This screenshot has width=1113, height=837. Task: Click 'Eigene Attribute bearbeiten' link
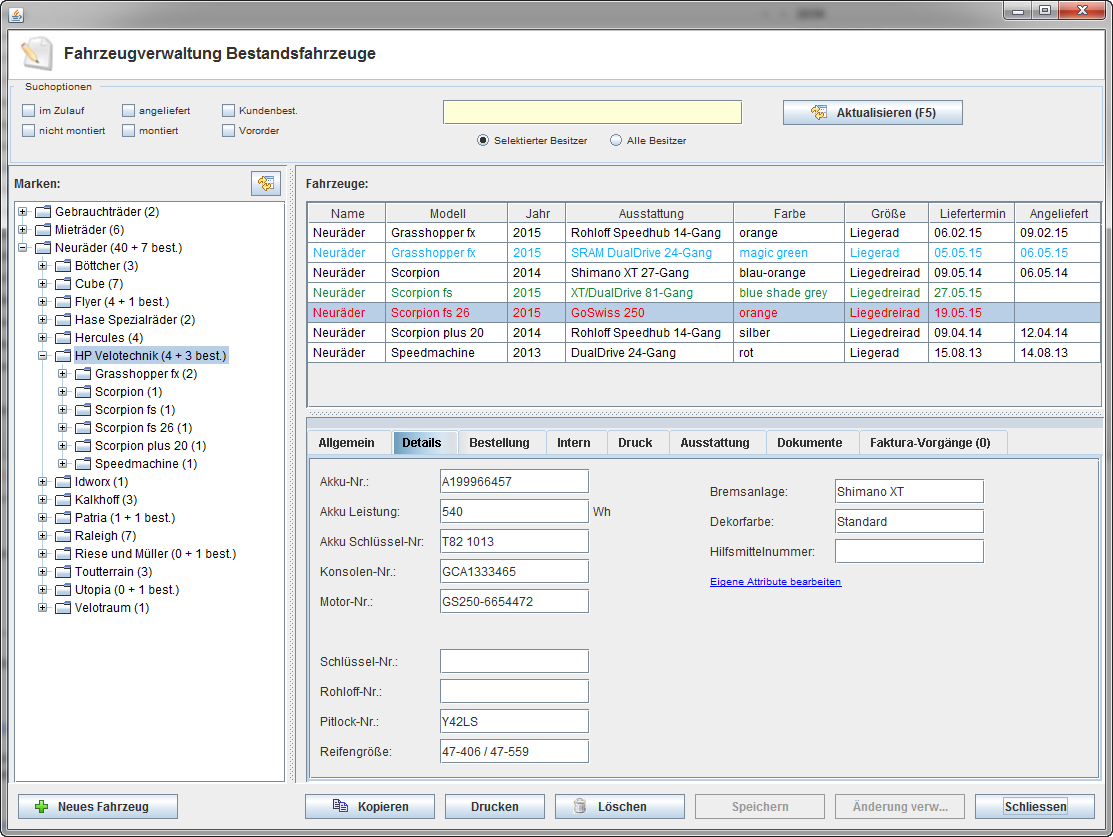coord(775,582)
